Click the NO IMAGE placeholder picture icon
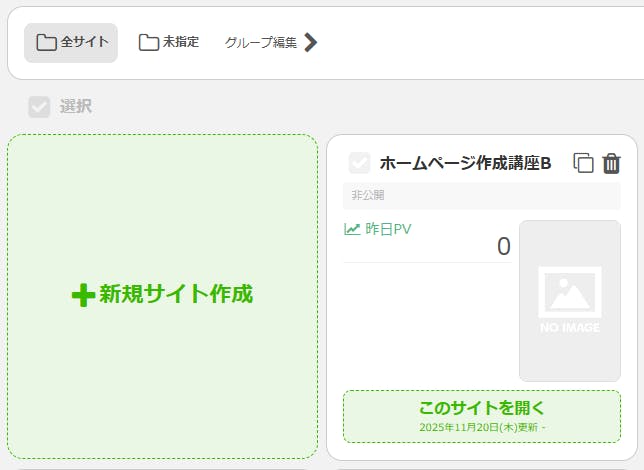 point(570,293)
